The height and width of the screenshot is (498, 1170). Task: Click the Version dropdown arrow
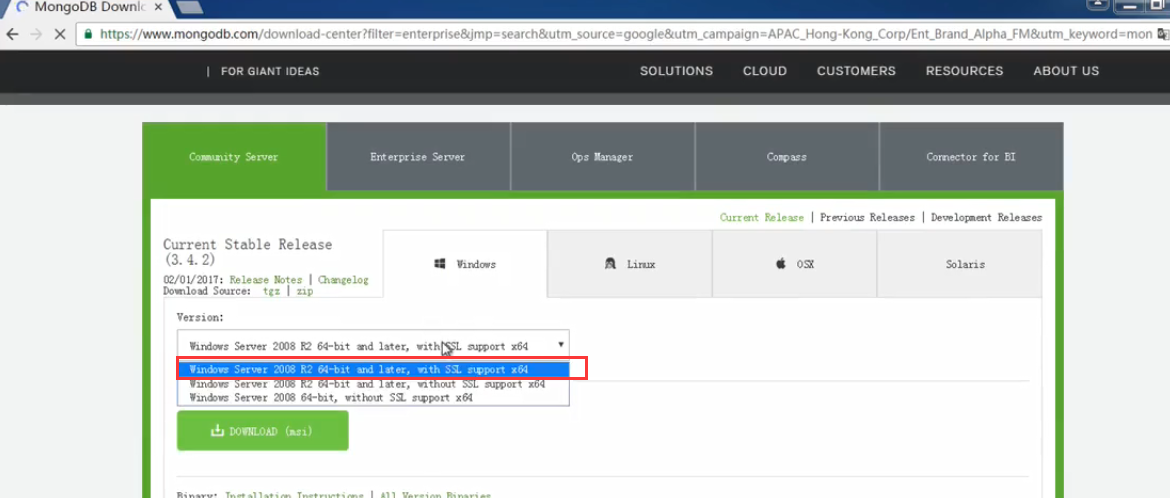click(560, 345)
